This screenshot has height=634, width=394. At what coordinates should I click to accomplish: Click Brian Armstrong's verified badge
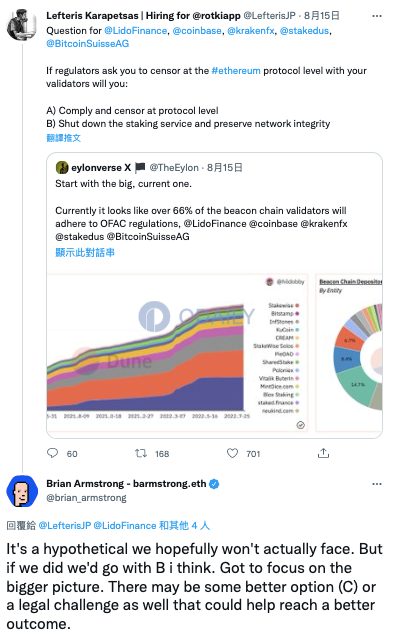pyautogui.click(x=214, y=484)
